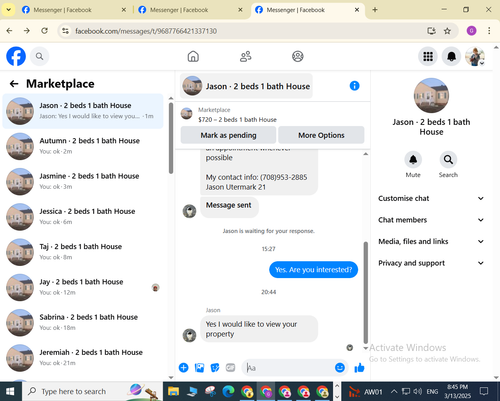The width and height of the screenshot is (500, 401).
Task: Click the Windows taskbar search box
Action: pyautogui.click(x=92, y=391)
